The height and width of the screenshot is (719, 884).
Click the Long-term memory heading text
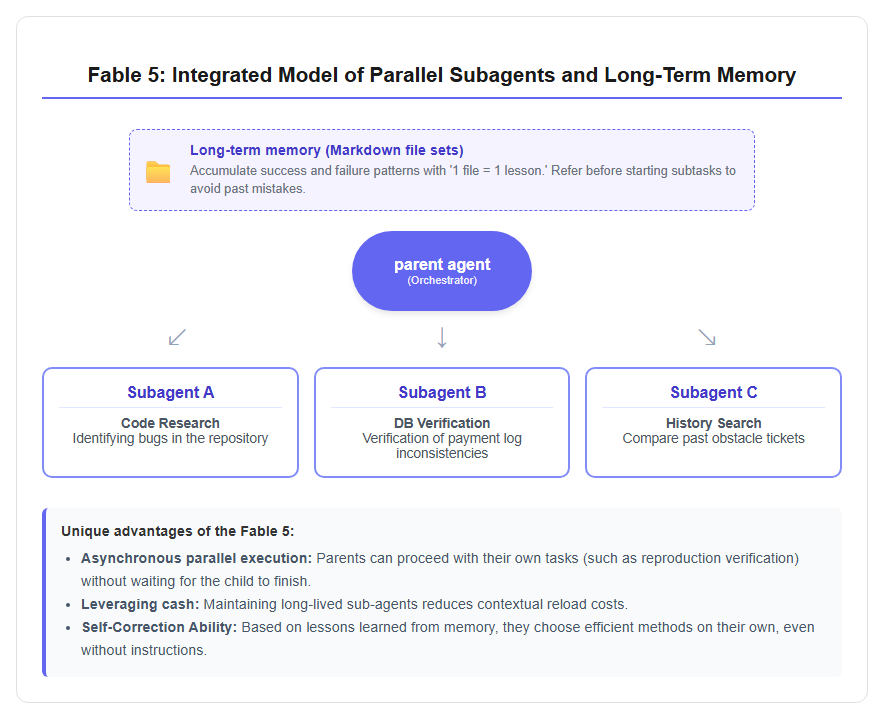(x=326, y=150)
